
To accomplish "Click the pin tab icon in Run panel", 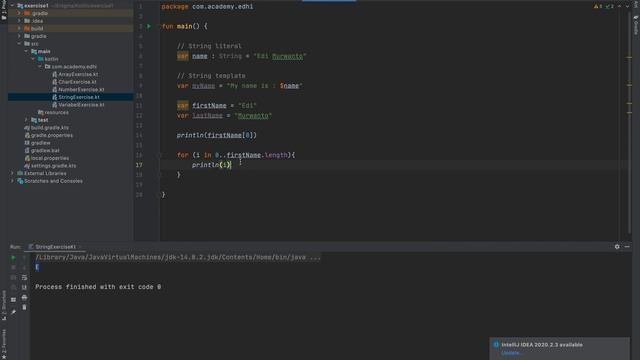I will [13, 312].
